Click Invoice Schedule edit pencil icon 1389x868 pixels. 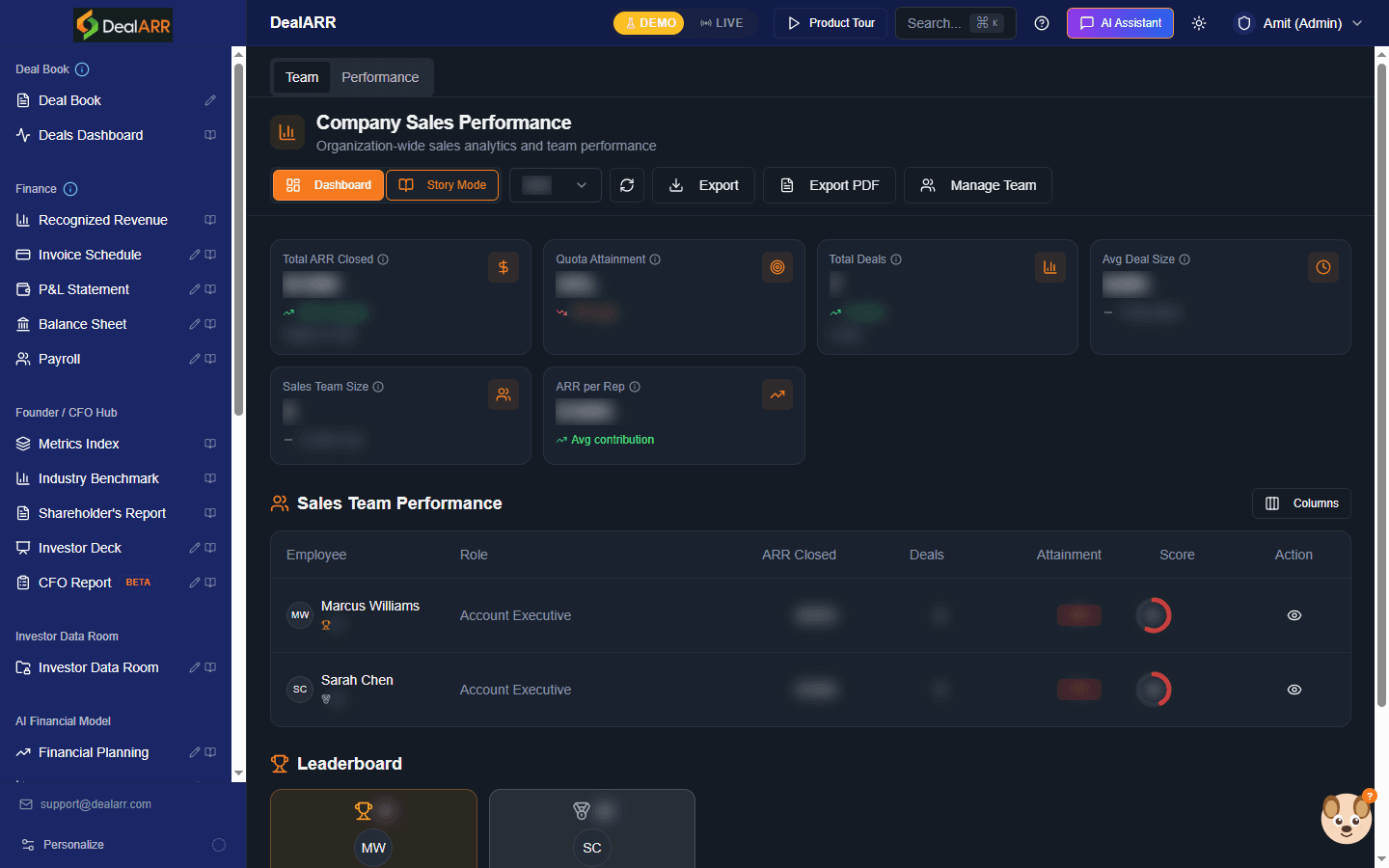[195, 255]
